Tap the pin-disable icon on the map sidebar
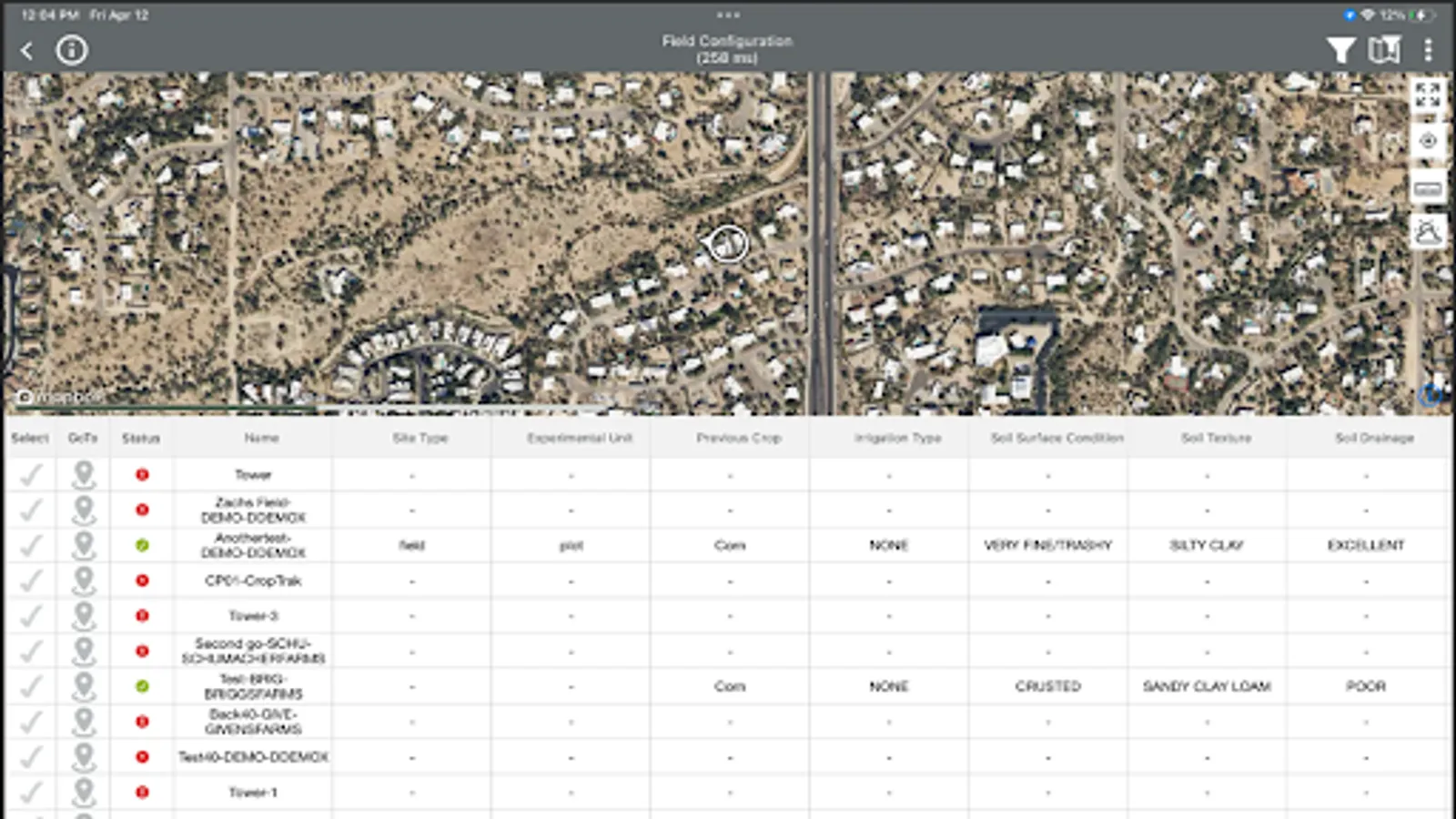This screenshot has height=819, width=1456. pyautogui.click(x=1427, y=232)
